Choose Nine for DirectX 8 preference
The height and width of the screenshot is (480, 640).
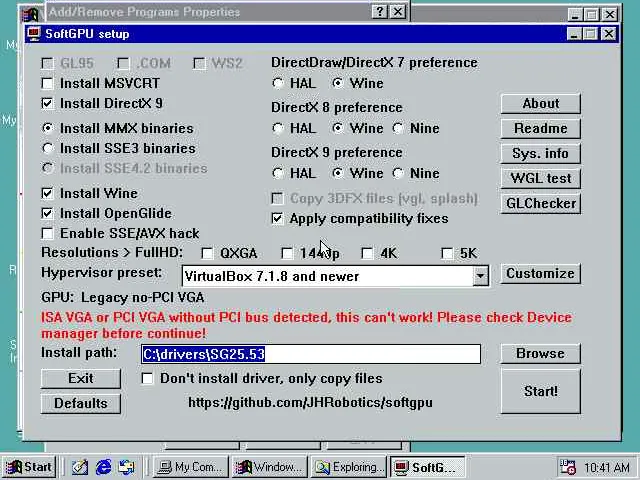click(398, 128)
